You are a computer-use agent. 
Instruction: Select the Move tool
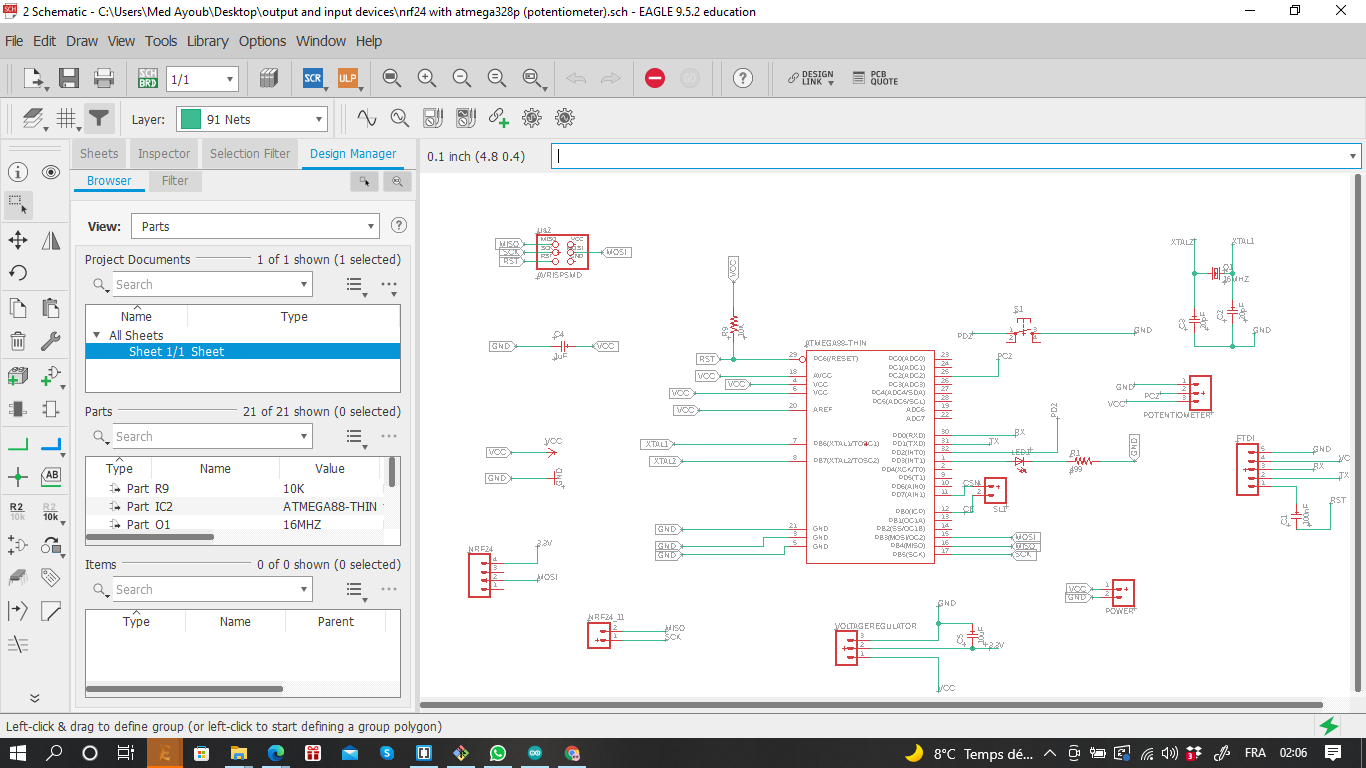tap(17, 240)
